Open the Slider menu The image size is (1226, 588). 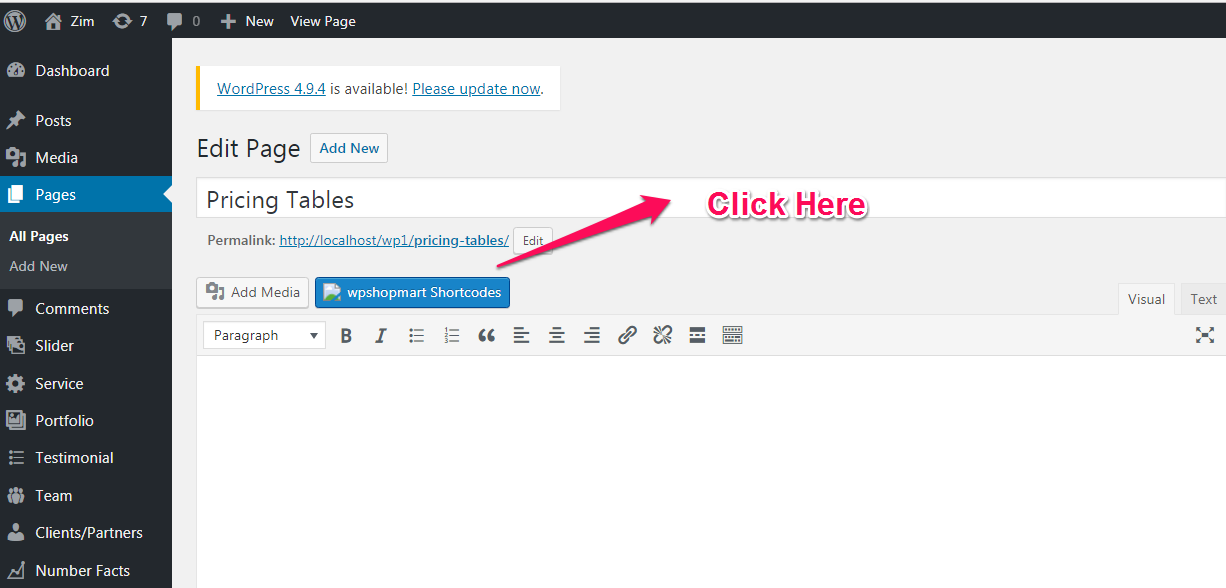[86, 345]
